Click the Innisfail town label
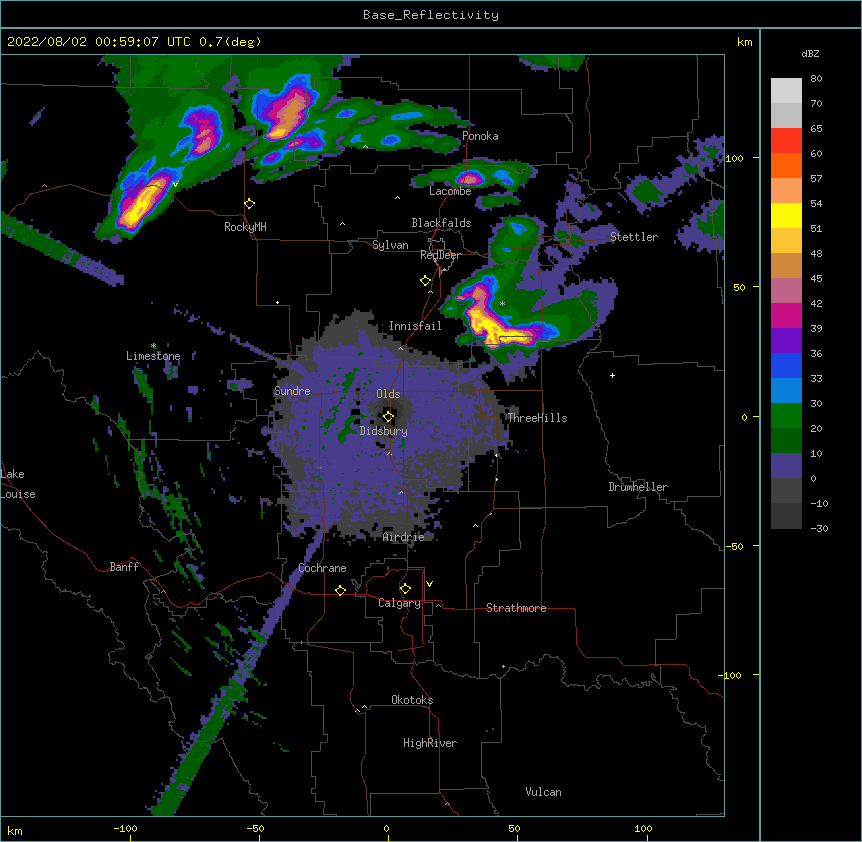 point(415,326)
